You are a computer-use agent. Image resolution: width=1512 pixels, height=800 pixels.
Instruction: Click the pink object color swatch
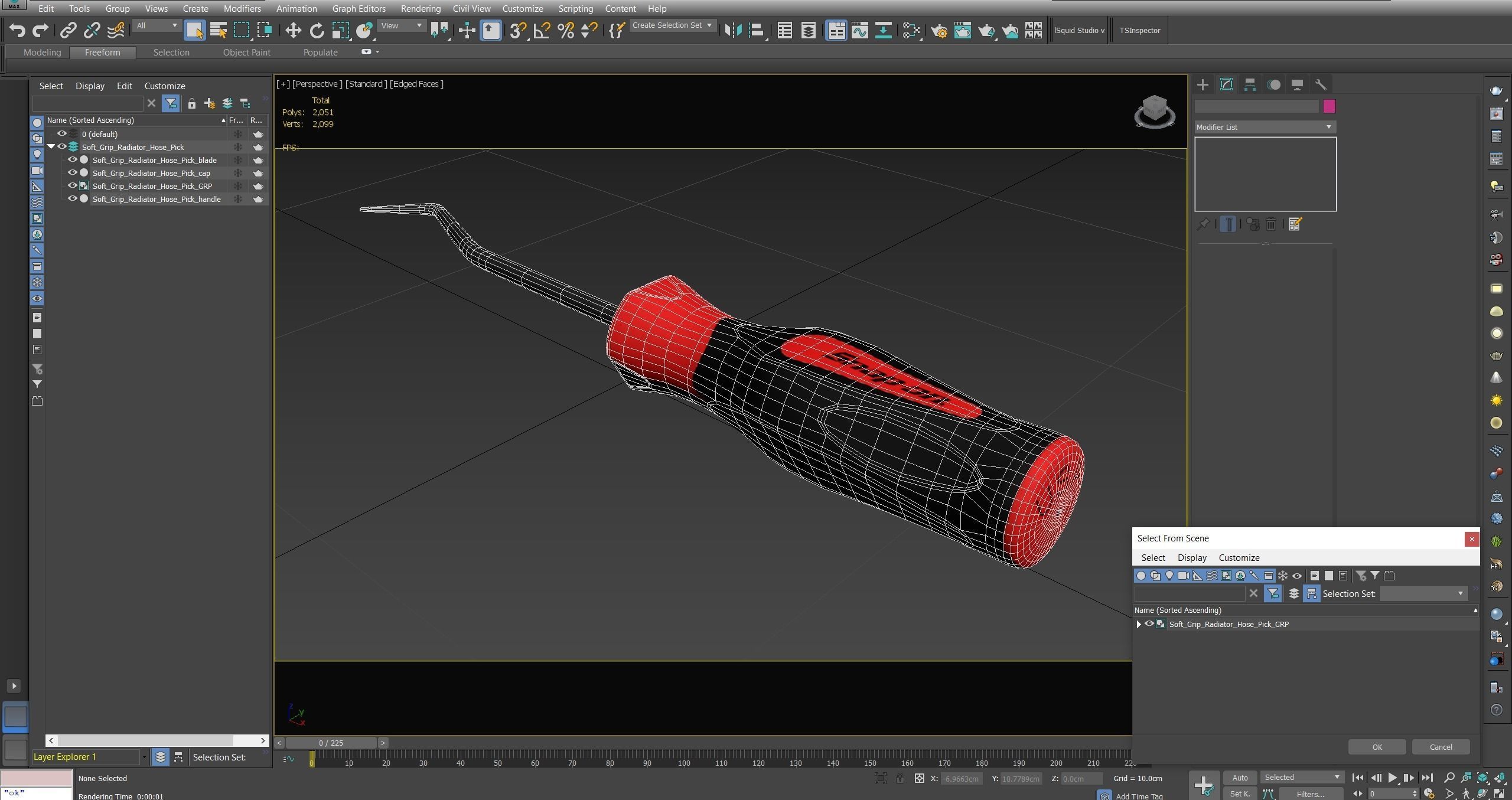point(1329,106)
